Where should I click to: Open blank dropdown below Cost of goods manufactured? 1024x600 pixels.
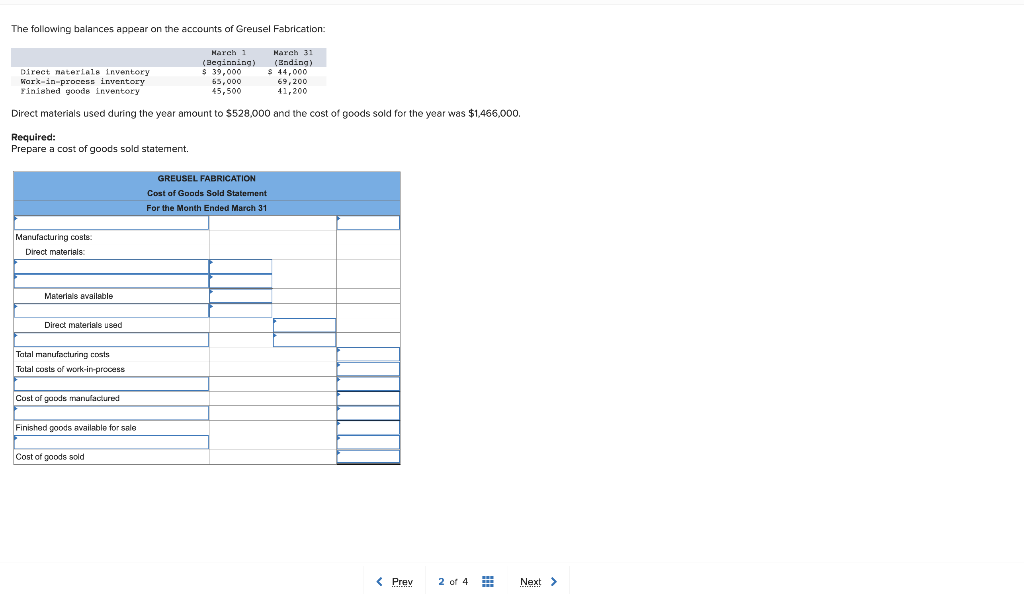coord(112,413)
